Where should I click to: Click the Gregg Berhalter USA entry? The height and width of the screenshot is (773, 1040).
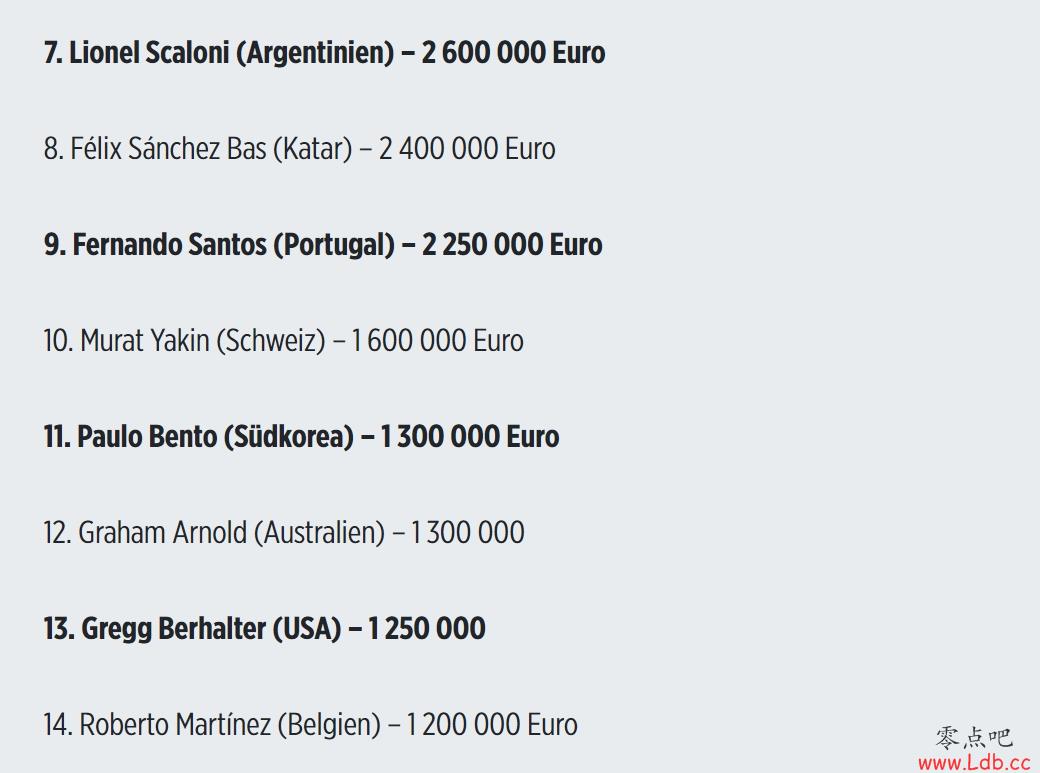265,629
